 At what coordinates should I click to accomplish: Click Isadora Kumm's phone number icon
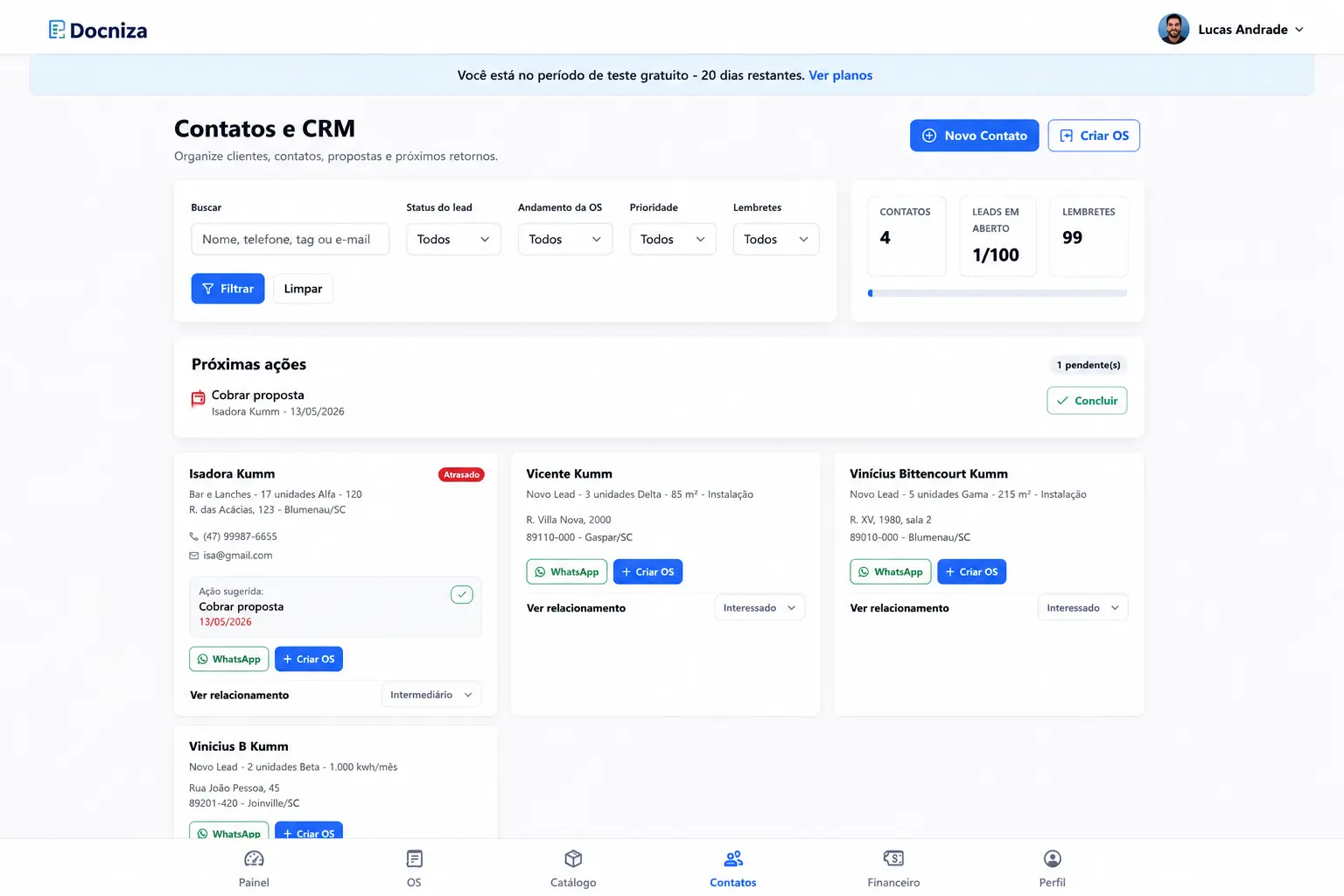194,536
